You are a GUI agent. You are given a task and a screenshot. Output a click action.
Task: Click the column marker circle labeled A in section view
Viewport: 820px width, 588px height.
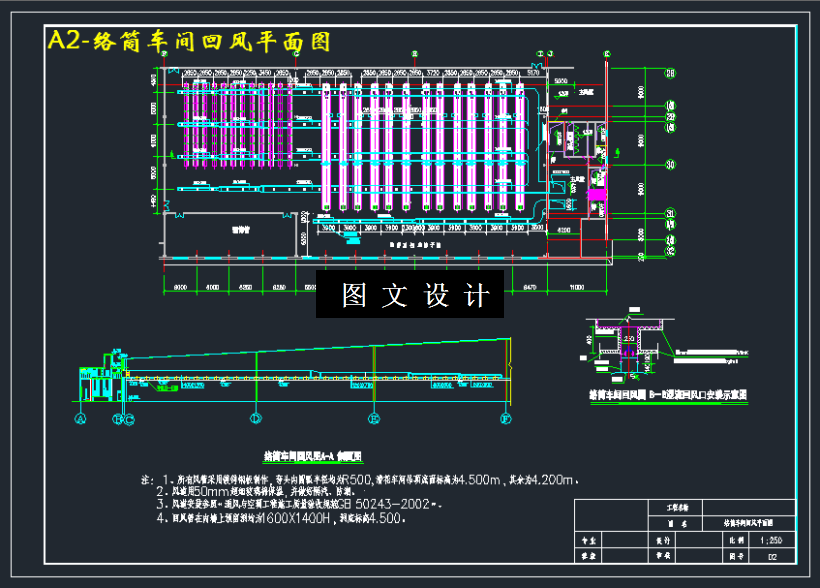(x=80, y=417)
